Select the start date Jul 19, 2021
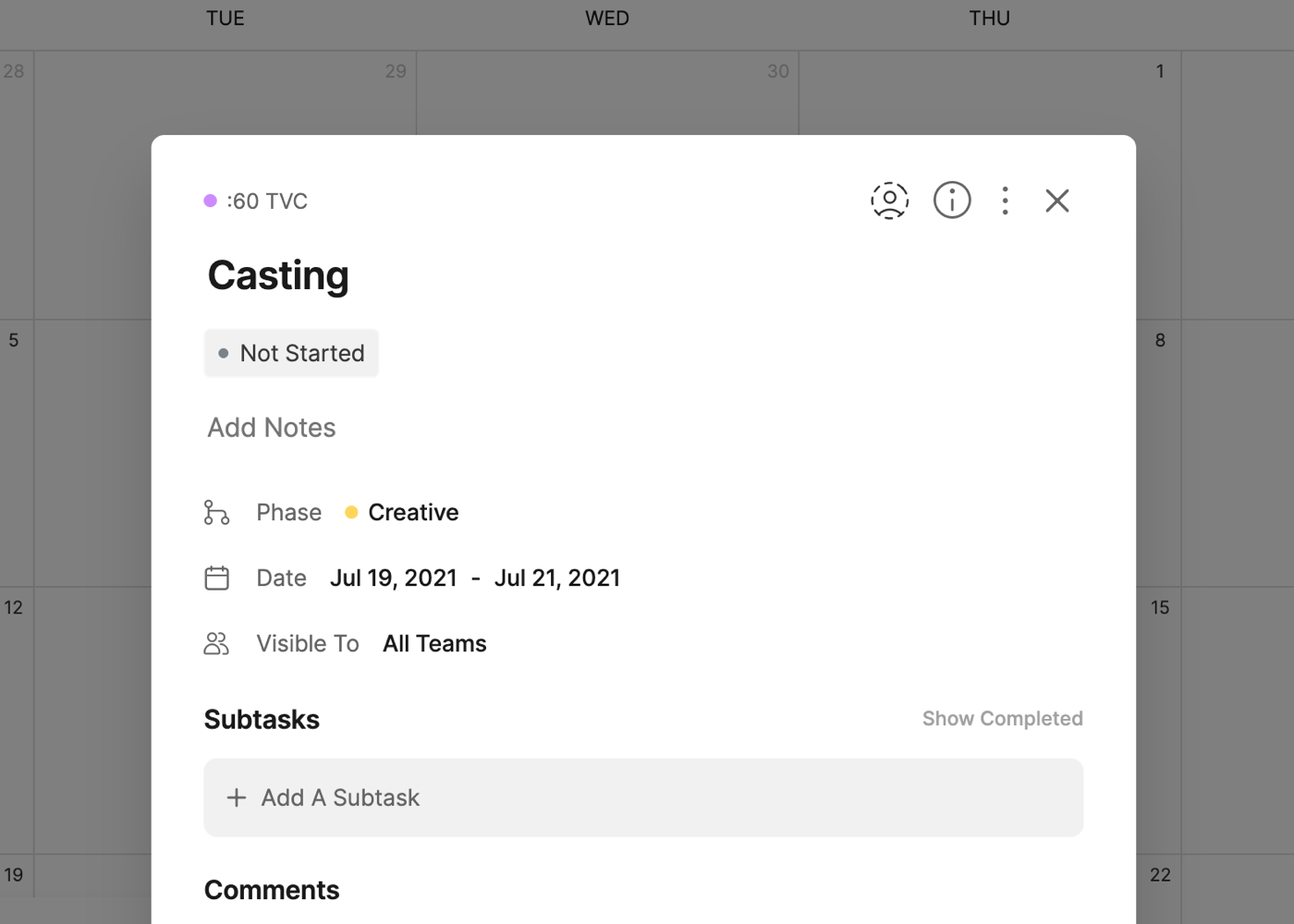1294x924 pixels. pyautogui.click(x=394, y=578)
